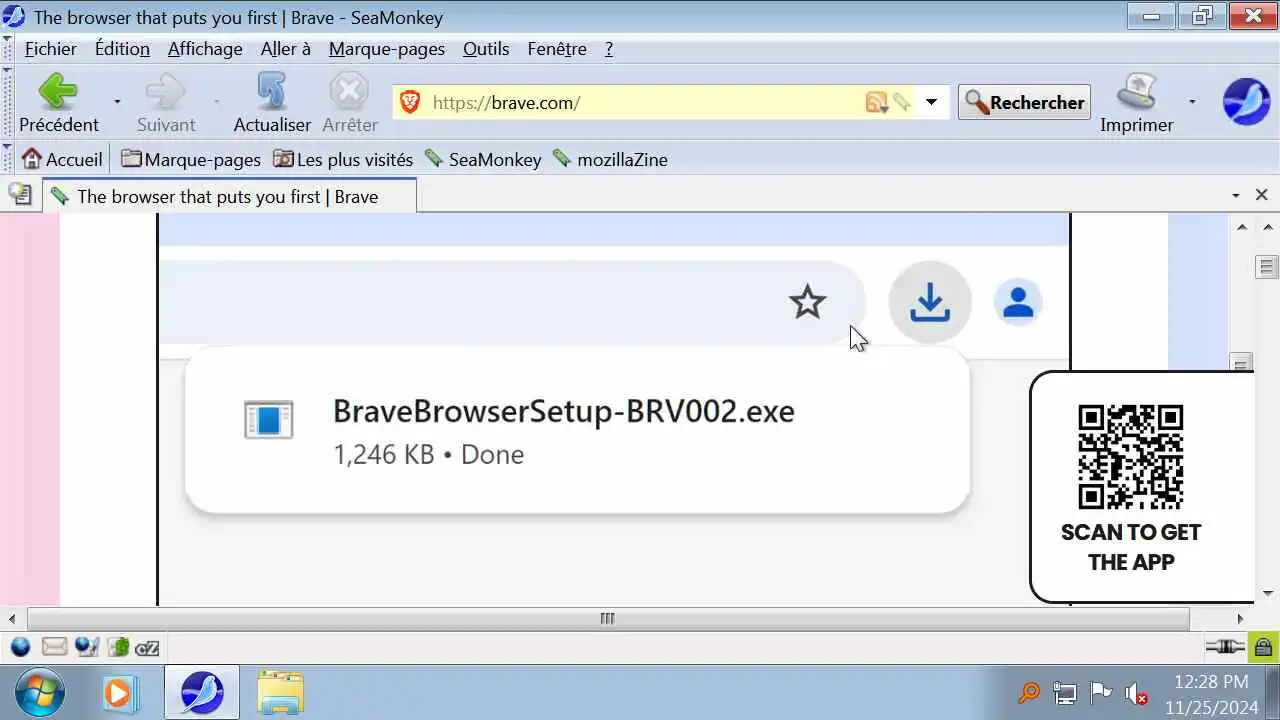Image resolution: width=1280 pixels, height=720 pixels.
Task: Open File Explorer from taskbar
Action: coord(280,693)
